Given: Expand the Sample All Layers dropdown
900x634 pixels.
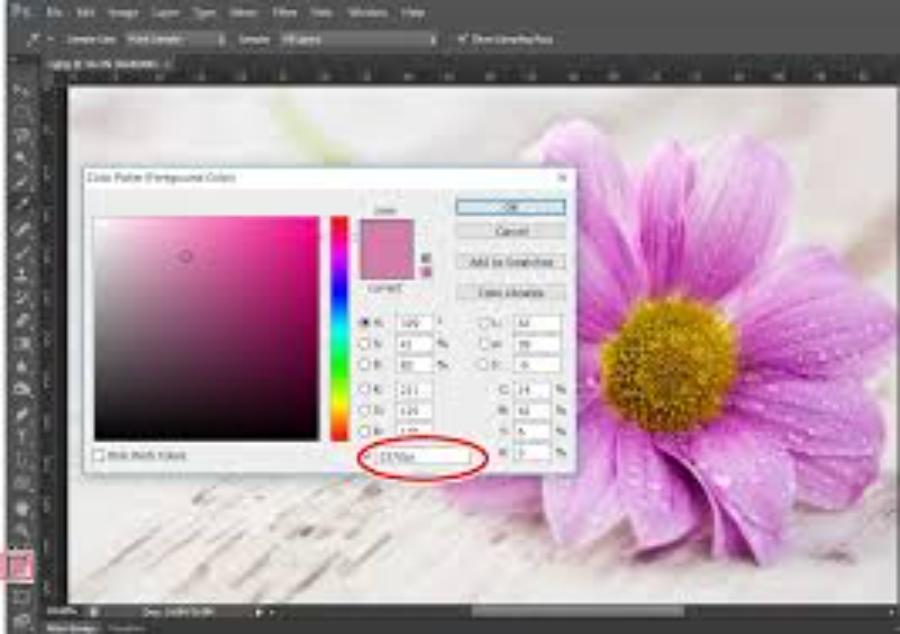Looking at the screenshot, I should [x=358, y=39].
